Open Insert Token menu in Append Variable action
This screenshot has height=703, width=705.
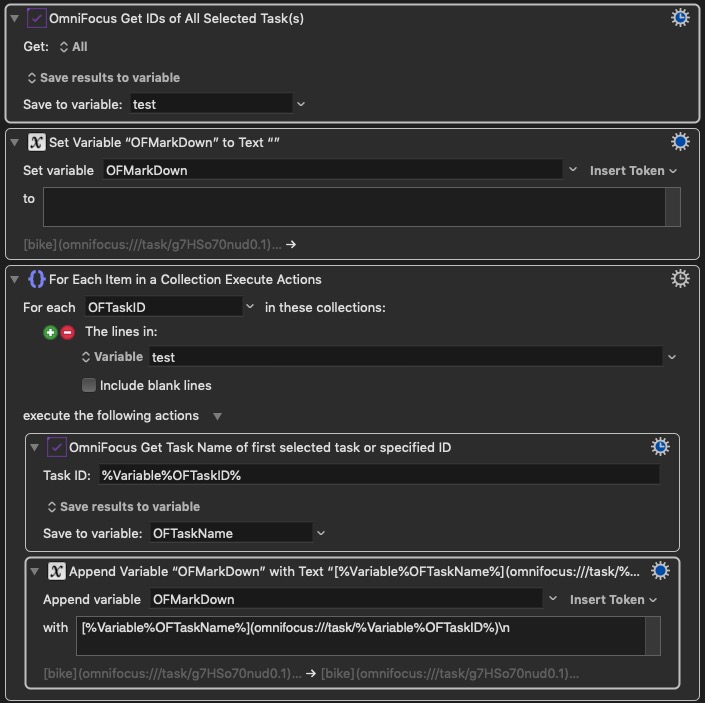point(613,600)
